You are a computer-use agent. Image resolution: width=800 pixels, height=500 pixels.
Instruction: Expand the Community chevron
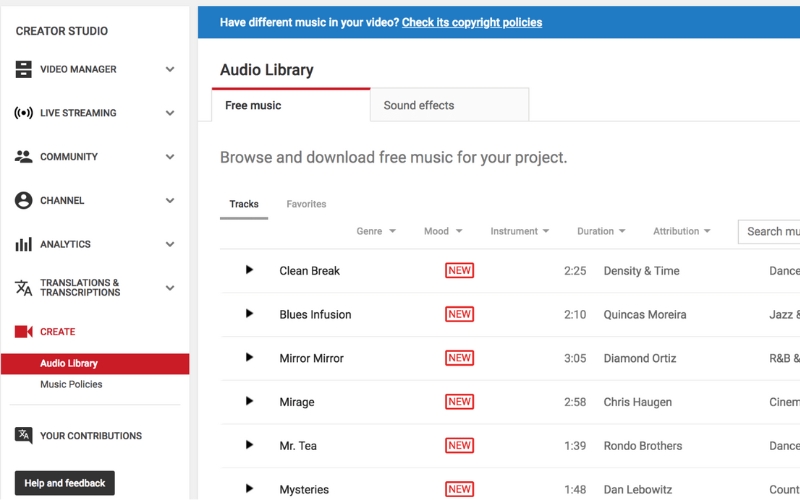tap(170, 157)
